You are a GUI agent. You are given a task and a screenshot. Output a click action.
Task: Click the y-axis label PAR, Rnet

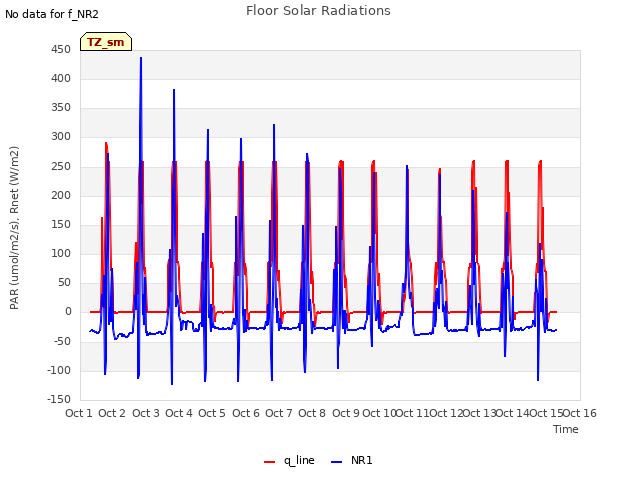[x=14, y=228]
